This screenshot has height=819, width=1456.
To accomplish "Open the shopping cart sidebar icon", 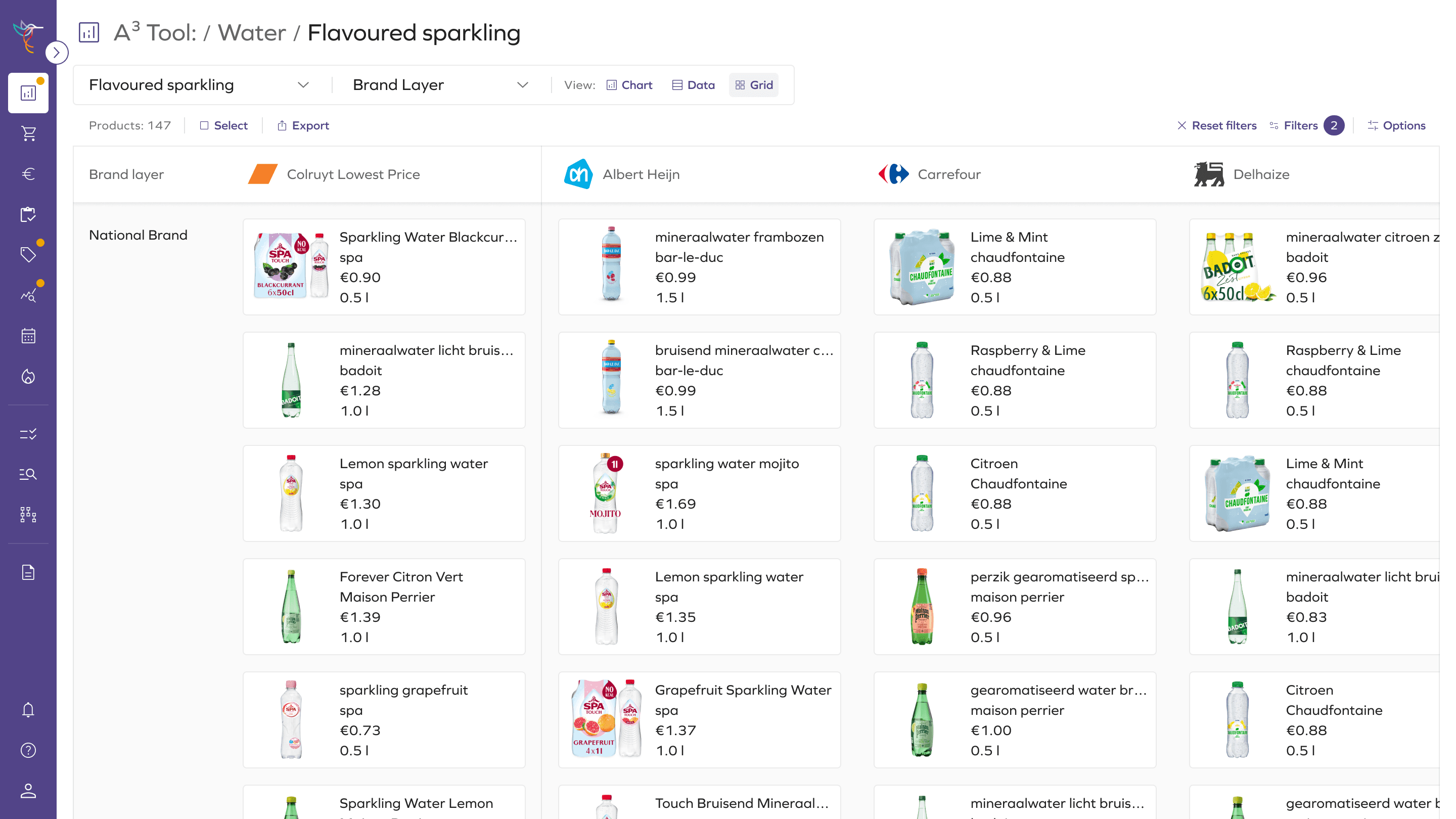I will pos(28,133).
